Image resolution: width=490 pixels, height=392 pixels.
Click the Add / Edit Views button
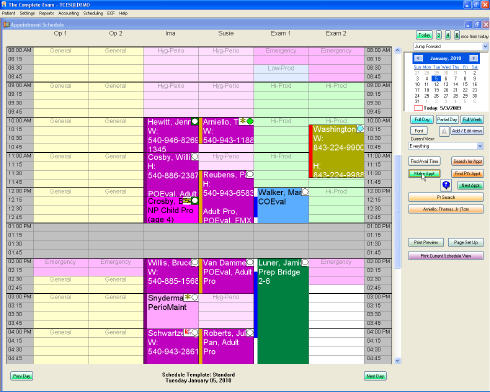[467, 131]
